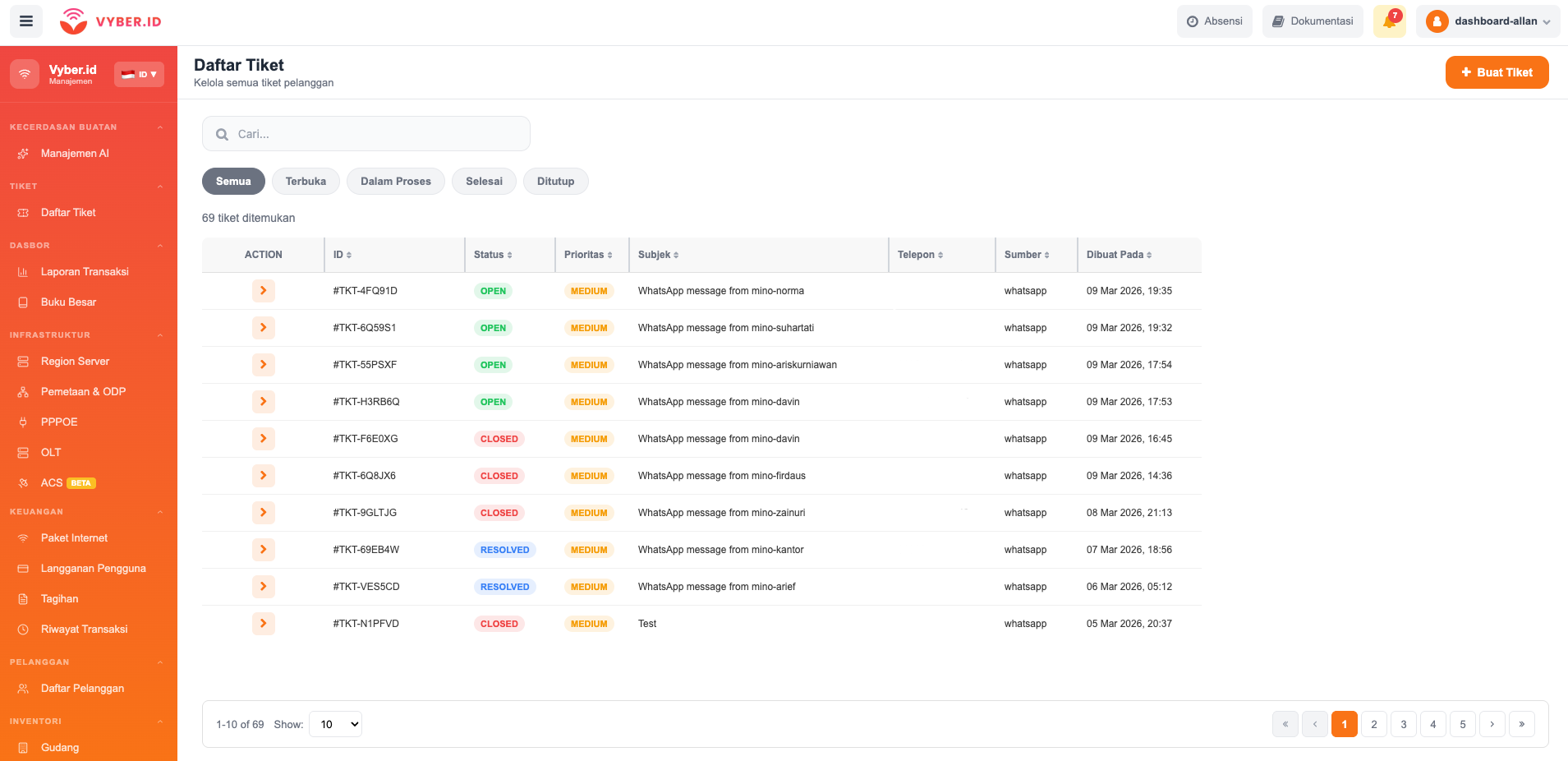Image resolution: width=1568 pixels, height=761 pixels.
Task: Switch to the Dalam Proses filter tab
Action: pyautogui.click(x=395, y=181)
